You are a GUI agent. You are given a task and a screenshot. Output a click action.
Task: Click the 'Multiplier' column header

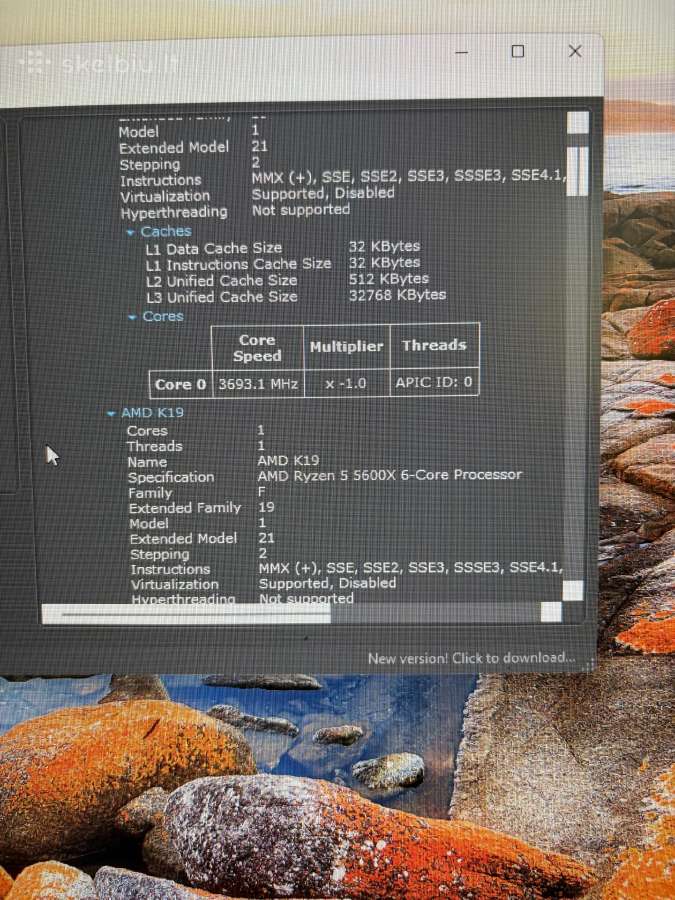click(346, 347)
